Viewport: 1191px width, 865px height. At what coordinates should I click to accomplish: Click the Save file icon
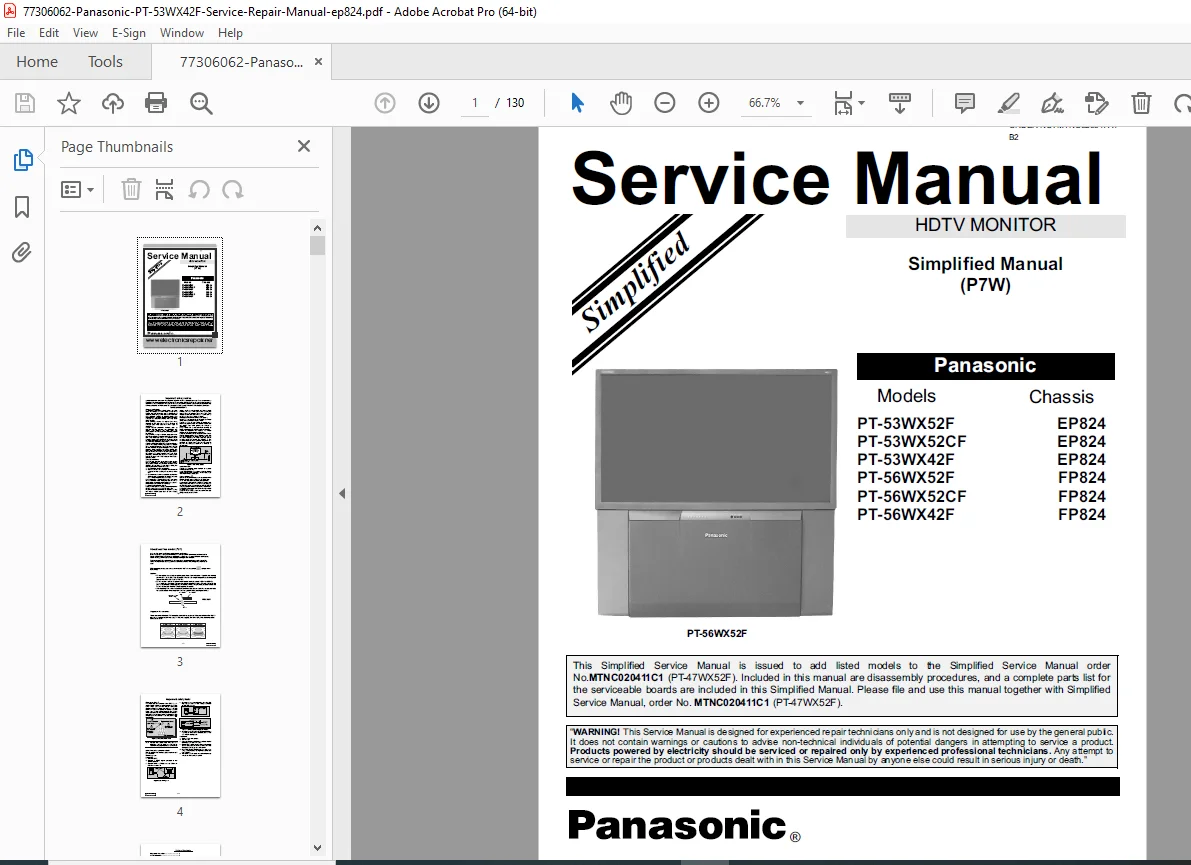tap(25, 103)
